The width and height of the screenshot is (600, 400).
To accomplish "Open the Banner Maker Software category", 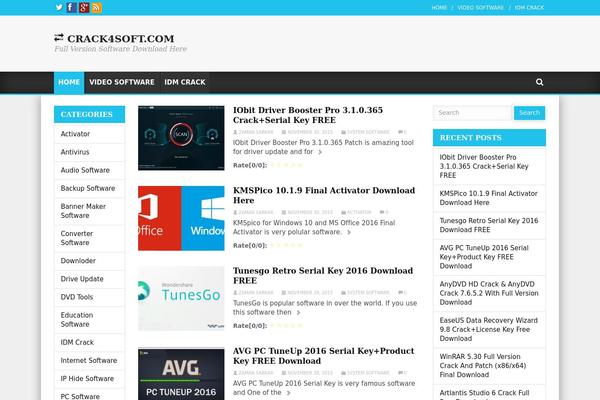I will pyautogui.click(x=83, y=211).
